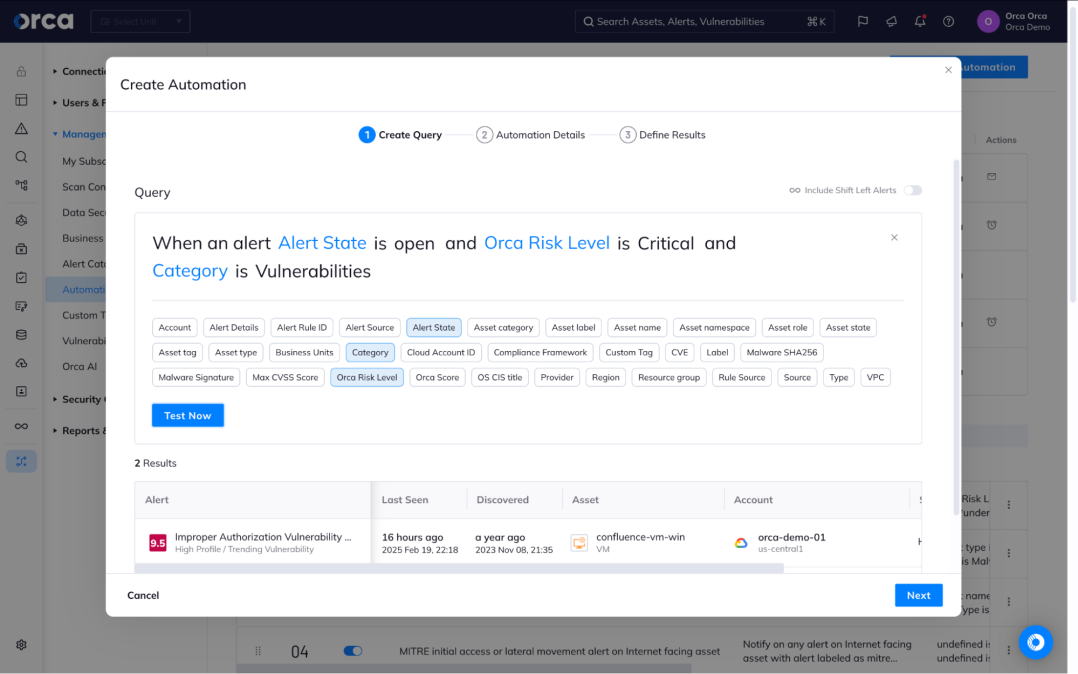
Task: Open the highlighted automations icon in sidebar
Action: [21, 461]
